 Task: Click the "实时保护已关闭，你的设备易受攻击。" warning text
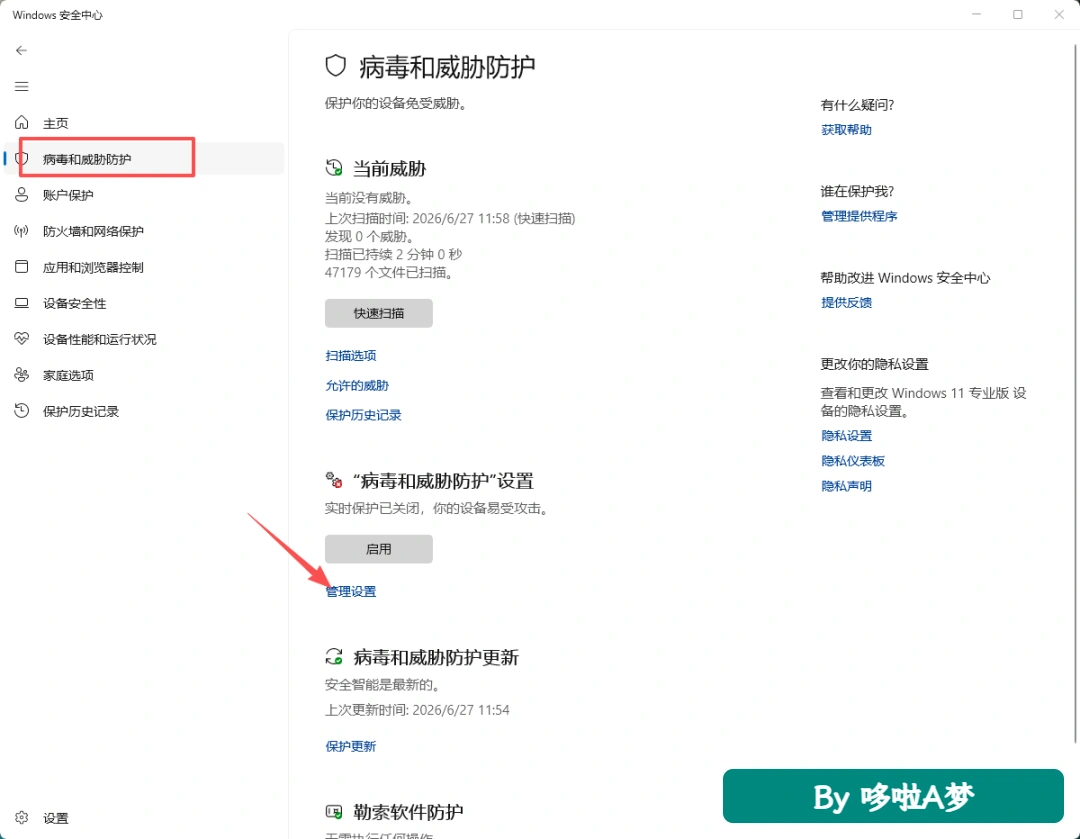pos(437,508)
